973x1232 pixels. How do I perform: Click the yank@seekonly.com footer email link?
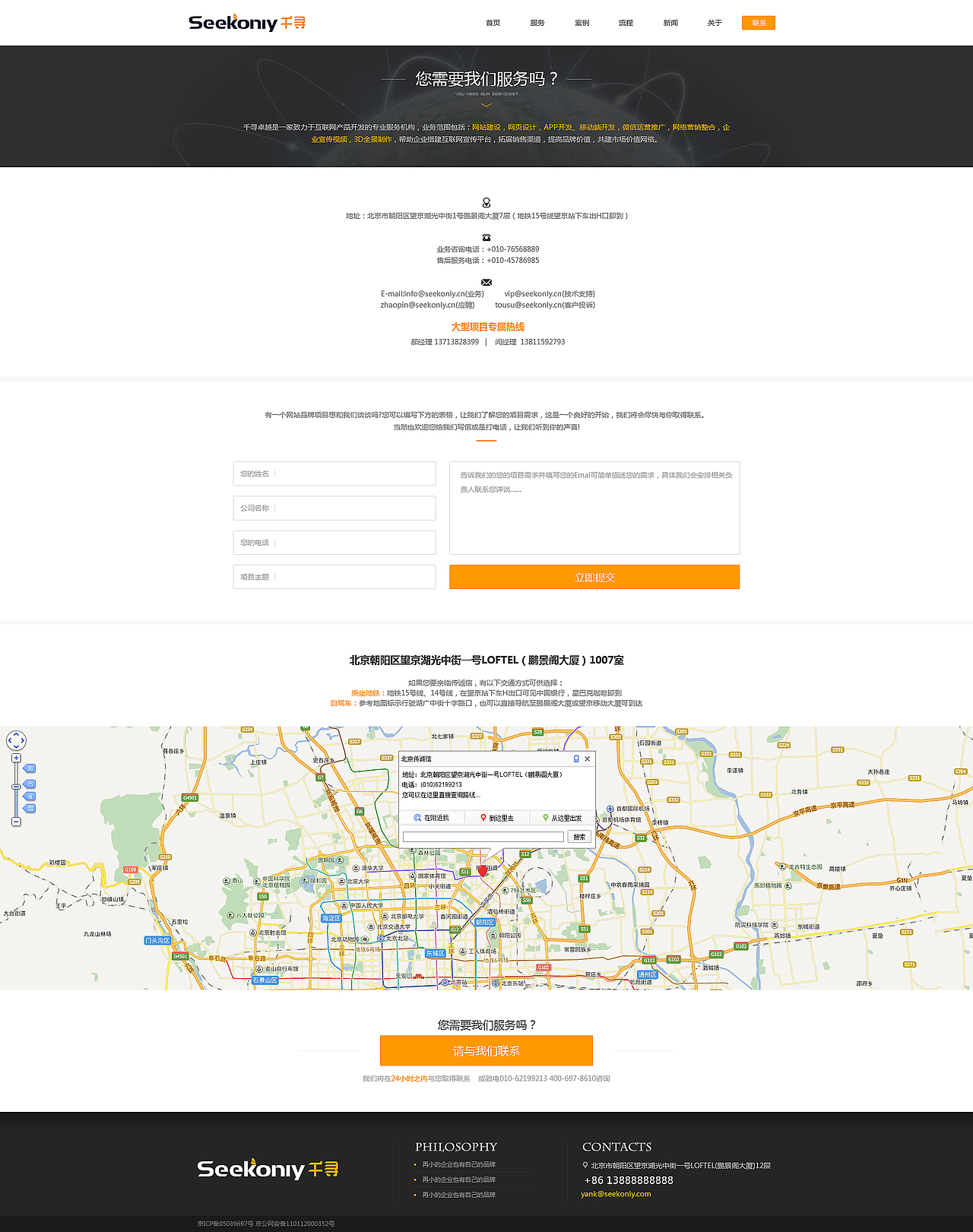616,1194
